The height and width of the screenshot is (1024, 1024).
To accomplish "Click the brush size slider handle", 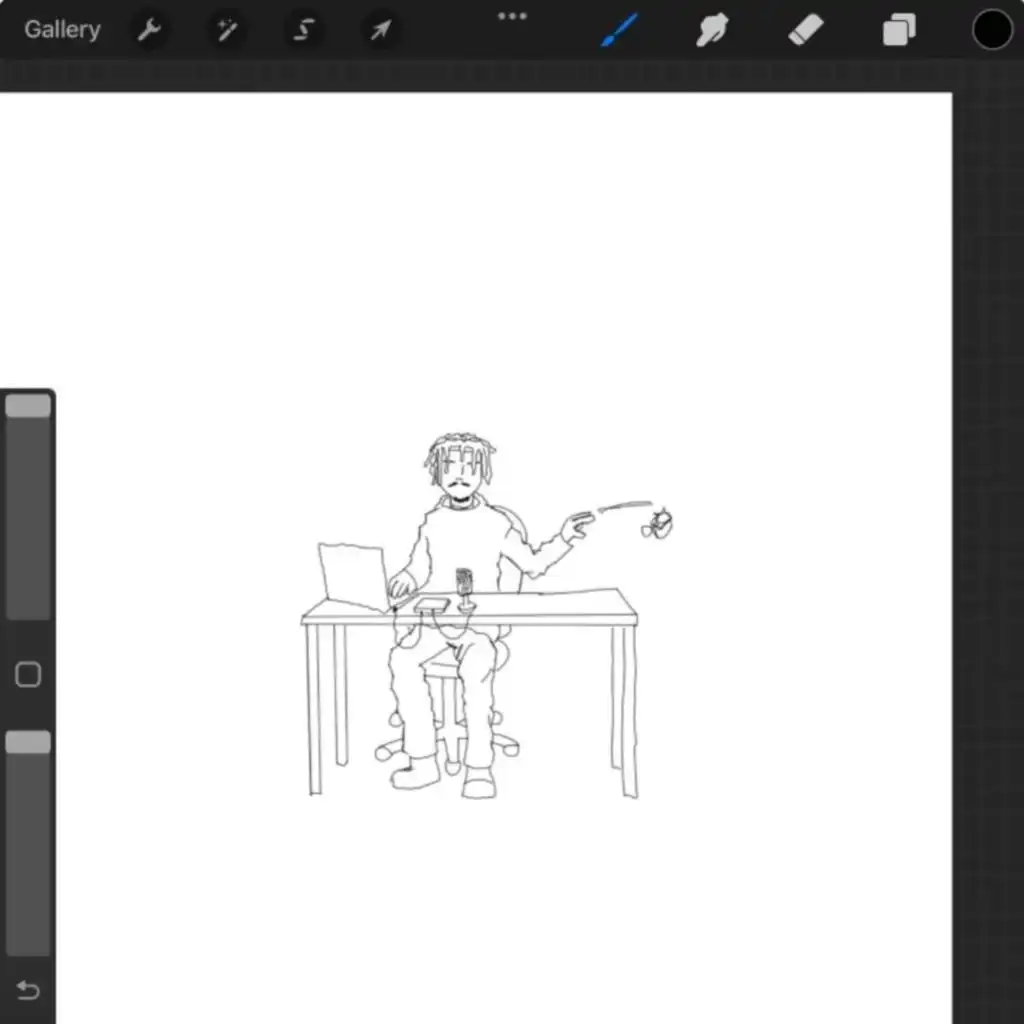I will (x=28, y=406).
